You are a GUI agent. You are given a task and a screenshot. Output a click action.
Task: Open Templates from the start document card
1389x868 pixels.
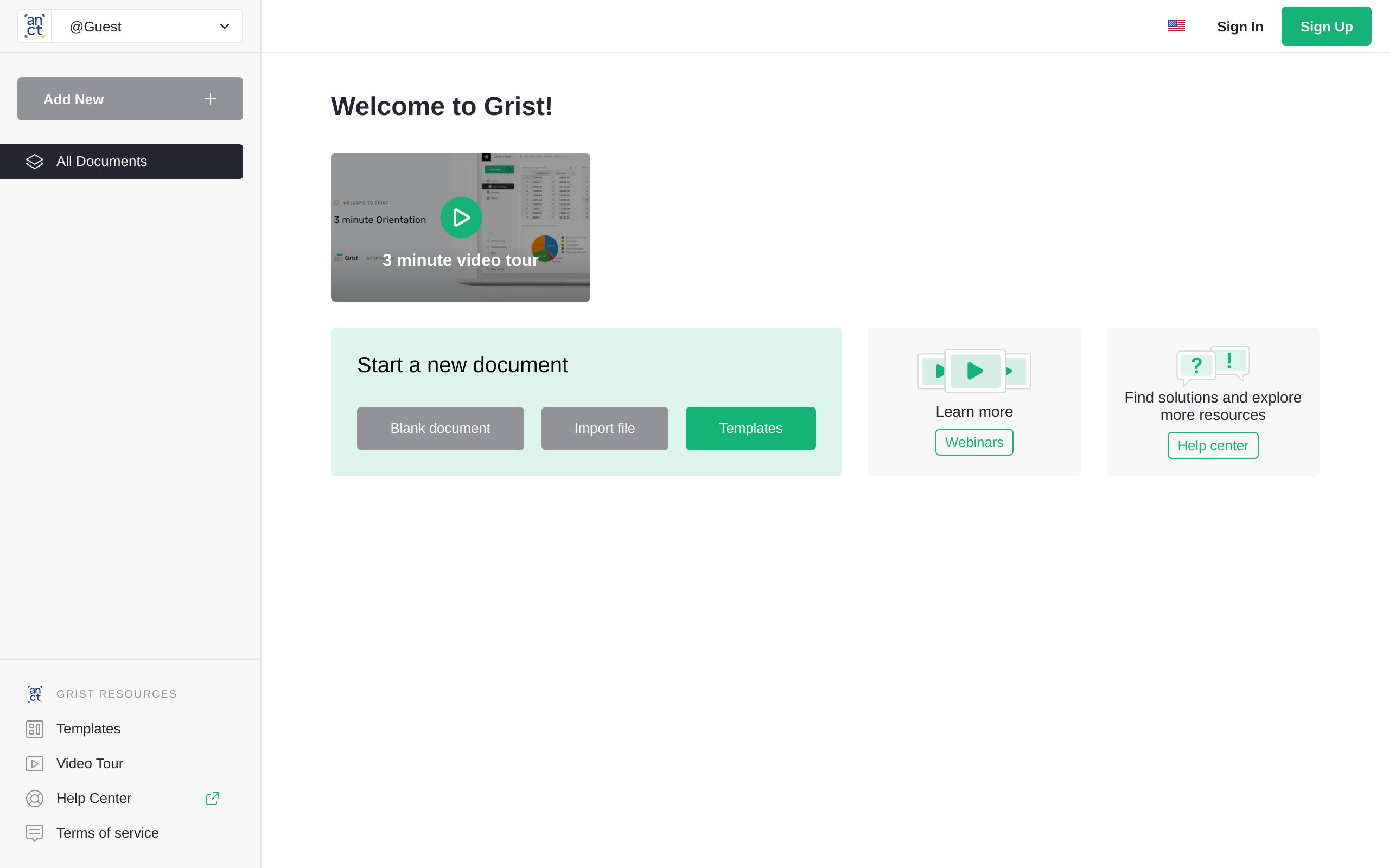click(x=750, y=428)
